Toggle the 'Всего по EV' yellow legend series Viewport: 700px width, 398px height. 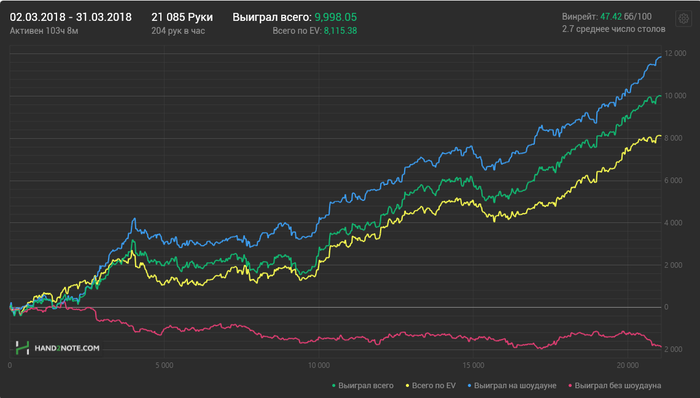point(431,386)
